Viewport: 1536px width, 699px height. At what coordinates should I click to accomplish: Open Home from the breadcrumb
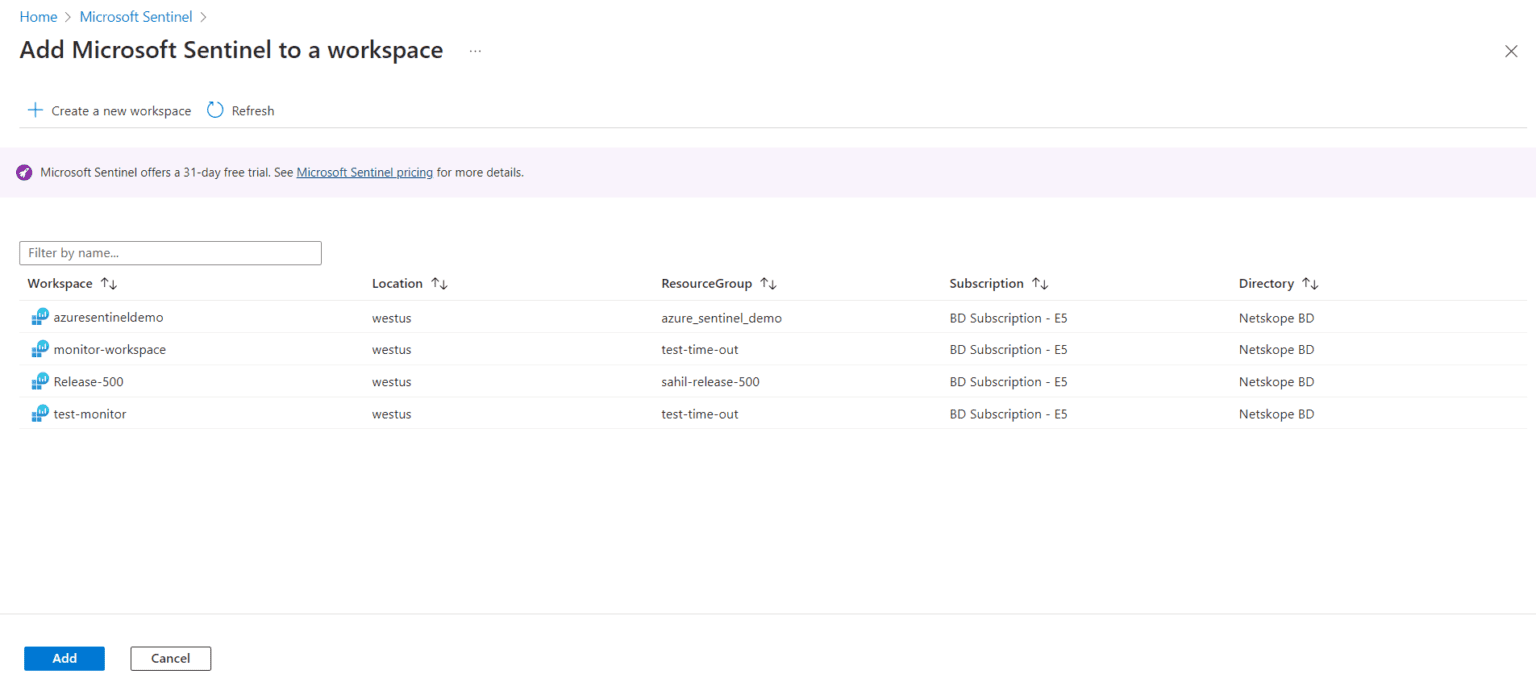point(38,16)
